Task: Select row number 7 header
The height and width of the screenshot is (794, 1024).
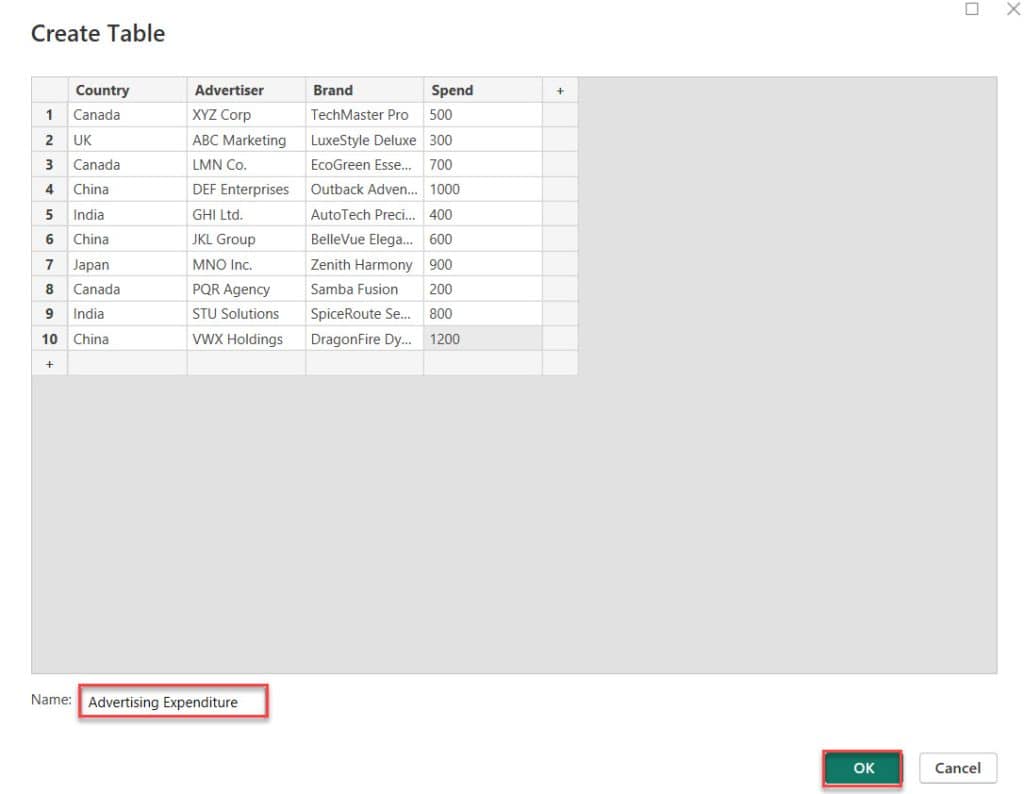Action: 50,264
